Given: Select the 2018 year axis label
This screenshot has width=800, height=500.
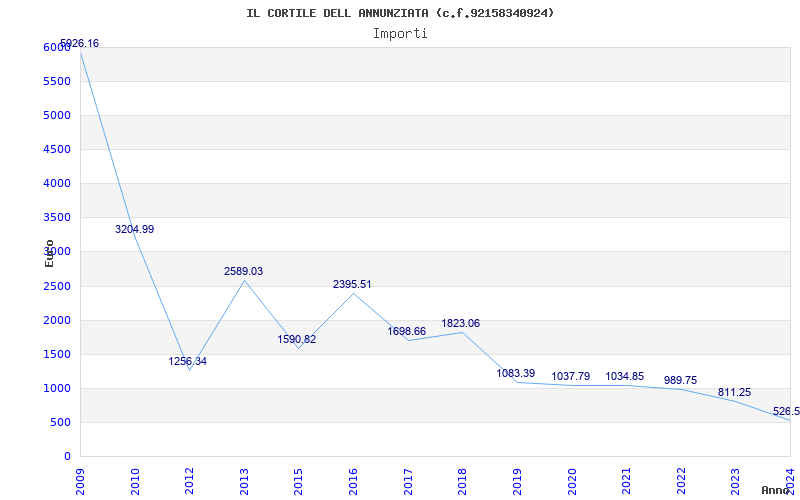Looking at the screenshot, I should [x=462, y=481].
